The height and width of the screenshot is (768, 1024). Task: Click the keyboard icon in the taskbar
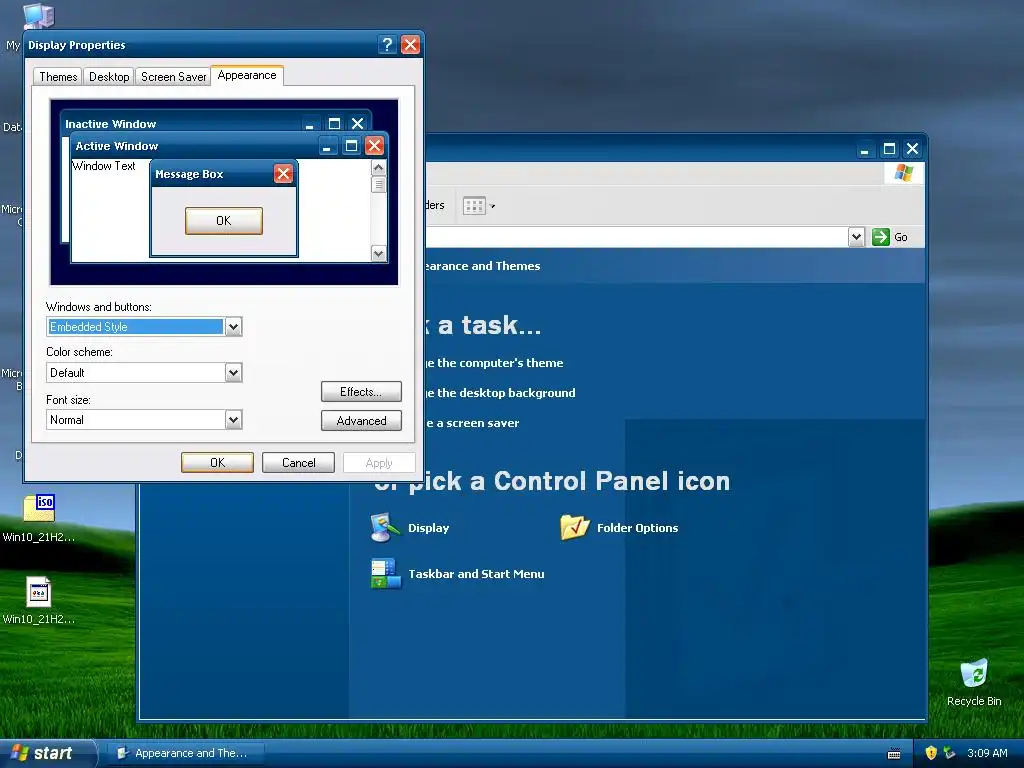point(894,754)
